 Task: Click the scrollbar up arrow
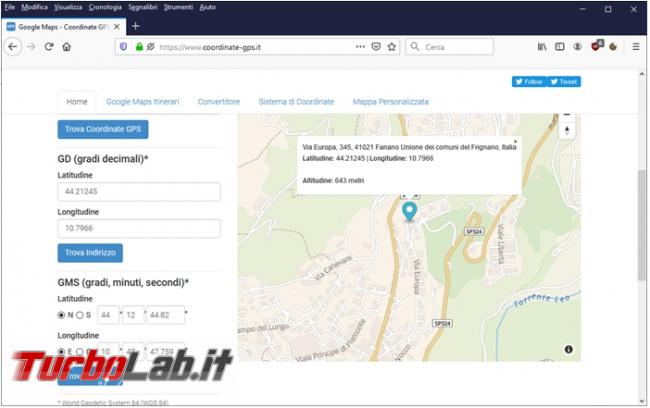pos(642,74)
